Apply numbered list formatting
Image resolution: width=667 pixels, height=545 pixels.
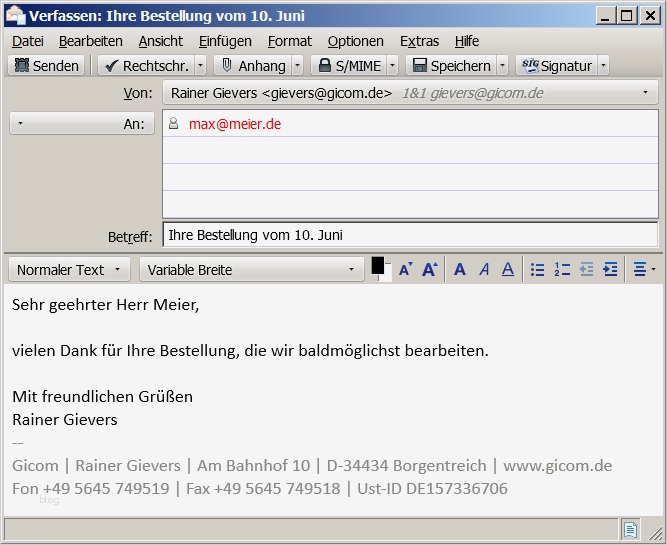(x=562, y=270)
